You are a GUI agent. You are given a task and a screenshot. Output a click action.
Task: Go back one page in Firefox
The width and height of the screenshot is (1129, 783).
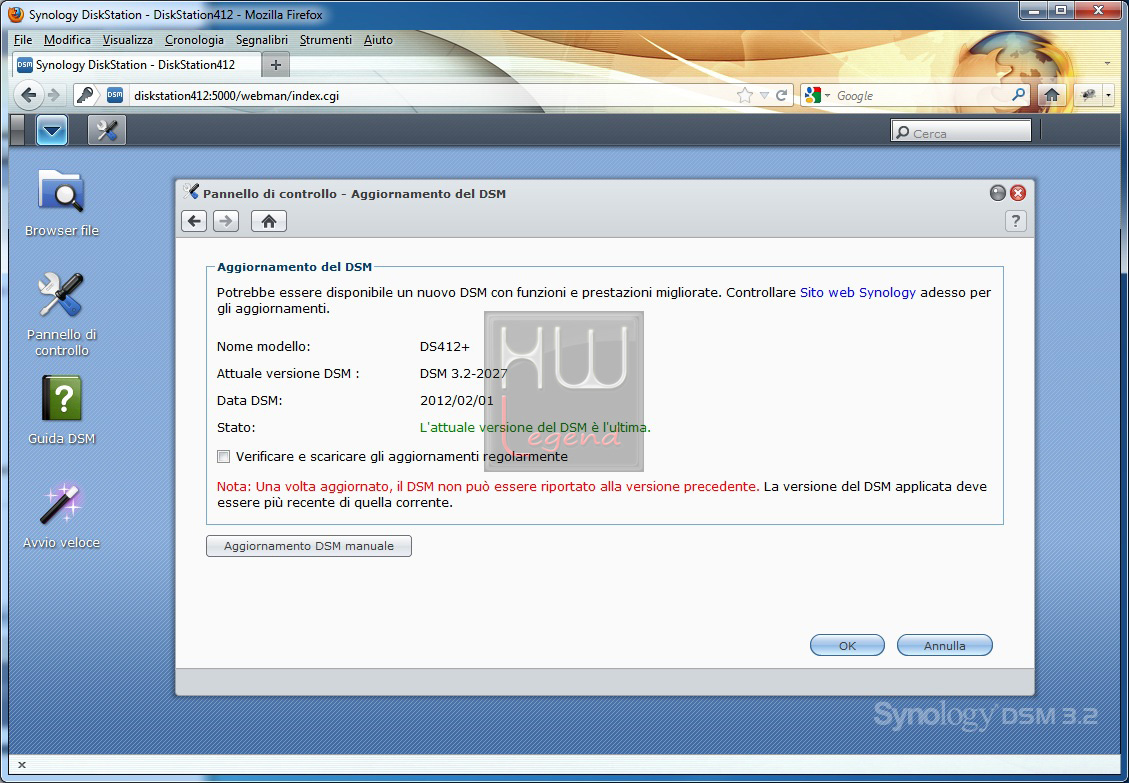click(28, 95)
